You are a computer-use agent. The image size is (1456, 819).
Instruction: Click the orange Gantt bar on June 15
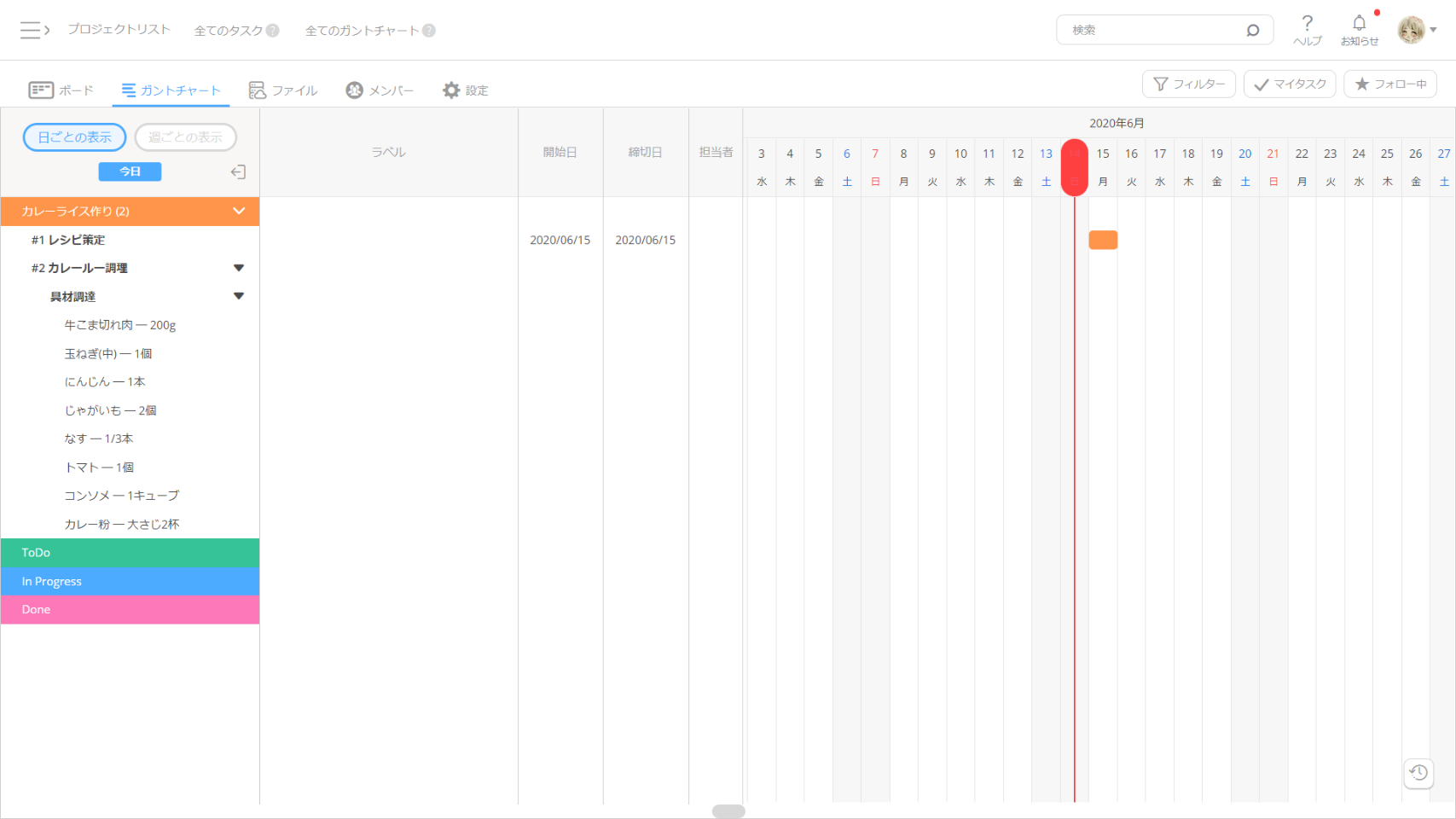click(1103, 240)
